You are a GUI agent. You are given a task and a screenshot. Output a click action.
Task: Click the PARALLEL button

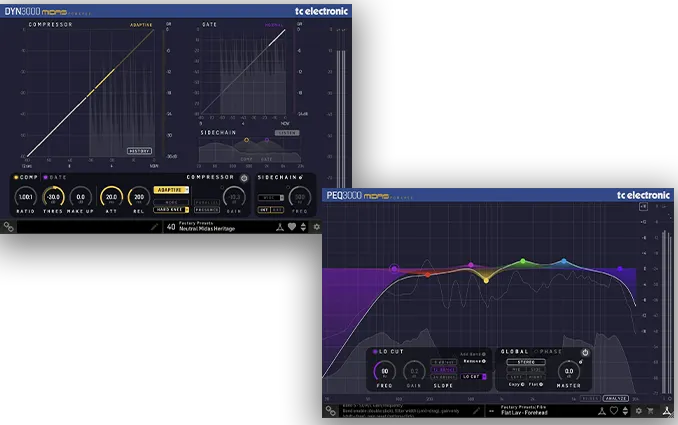point(207,202)
